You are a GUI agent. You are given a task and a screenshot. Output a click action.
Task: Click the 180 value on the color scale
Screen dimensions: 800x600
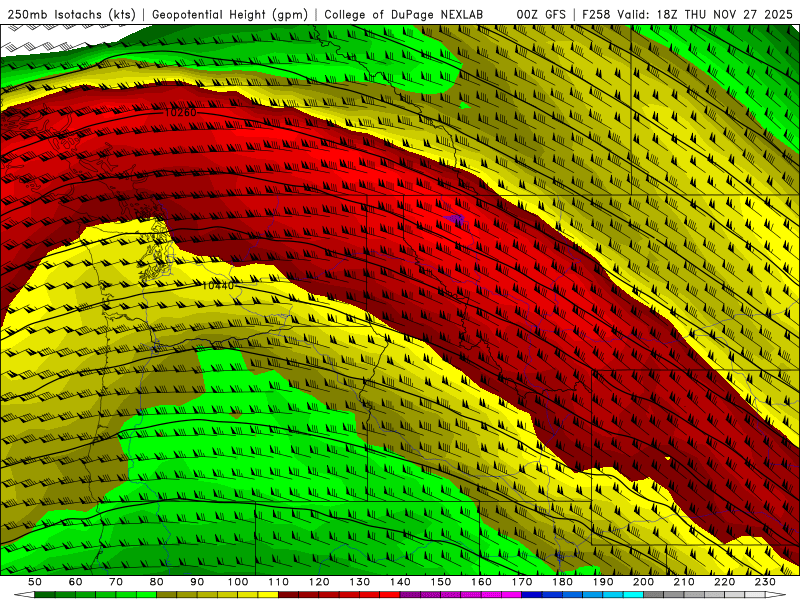pos(562,582)
